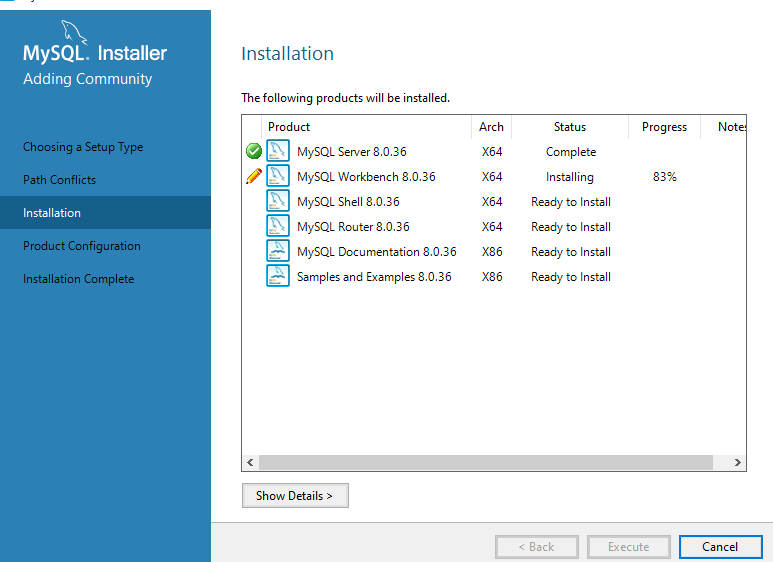Click the Complete status of MySQL Server
Viewport: 773px width, 562px height.
pyautogui.click(x=571, y=152)
